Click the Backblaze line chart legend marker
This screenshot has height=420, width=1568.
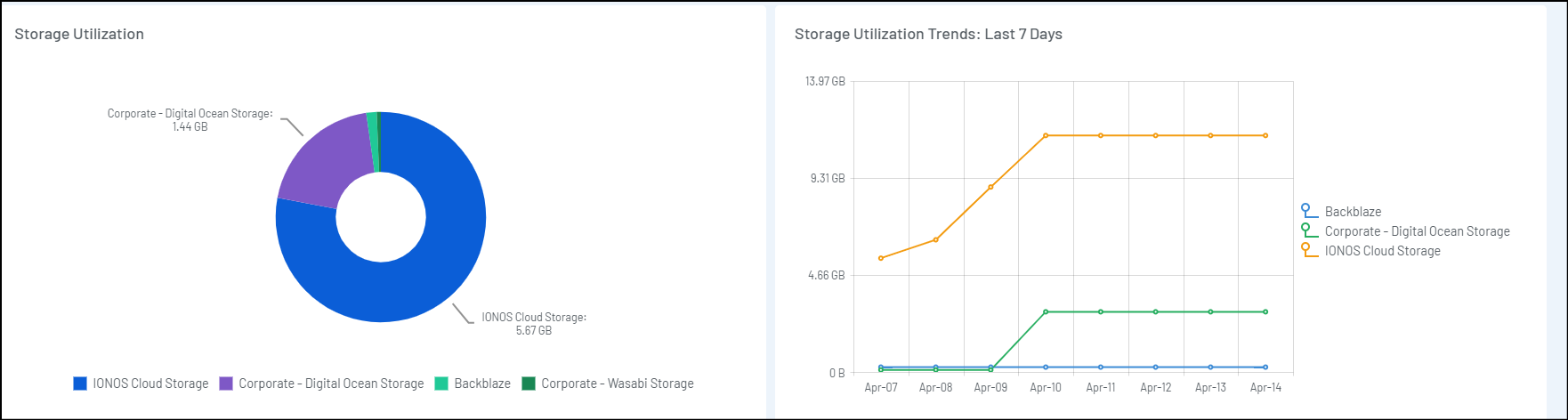click(x=1307, y=211)
